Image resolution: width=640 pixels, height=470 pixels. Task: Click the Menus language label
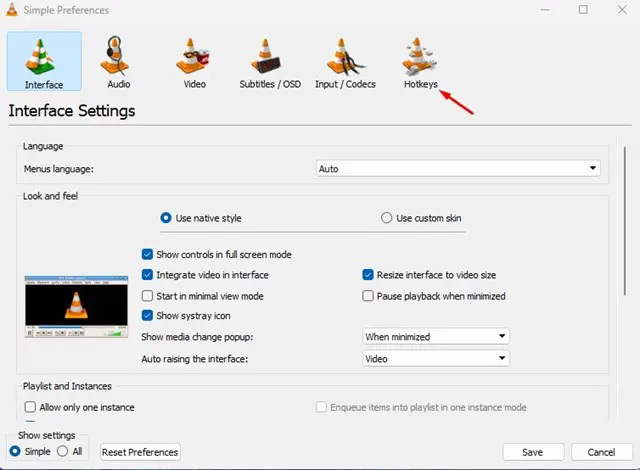[58, 169]
